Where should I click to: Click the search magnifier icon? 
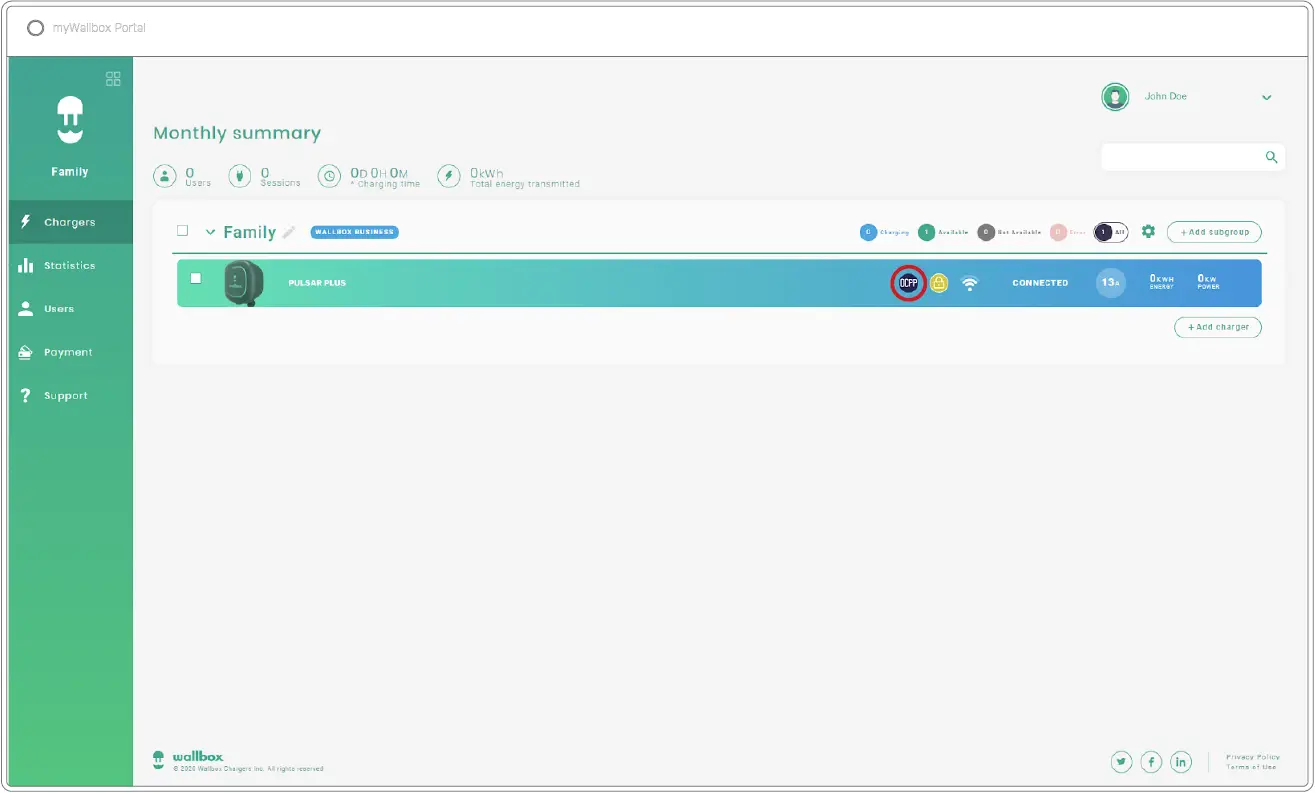pyautogui.click(x=1272, y=157)
